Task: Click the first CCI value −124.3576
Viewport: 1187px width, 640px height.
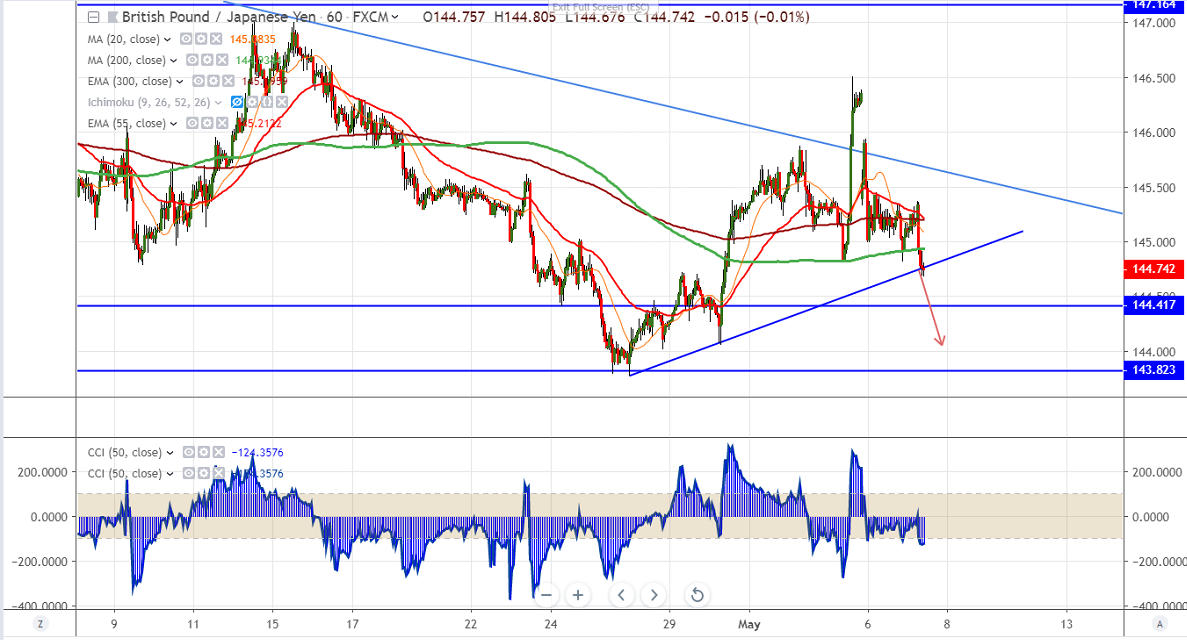Action: 257,453
